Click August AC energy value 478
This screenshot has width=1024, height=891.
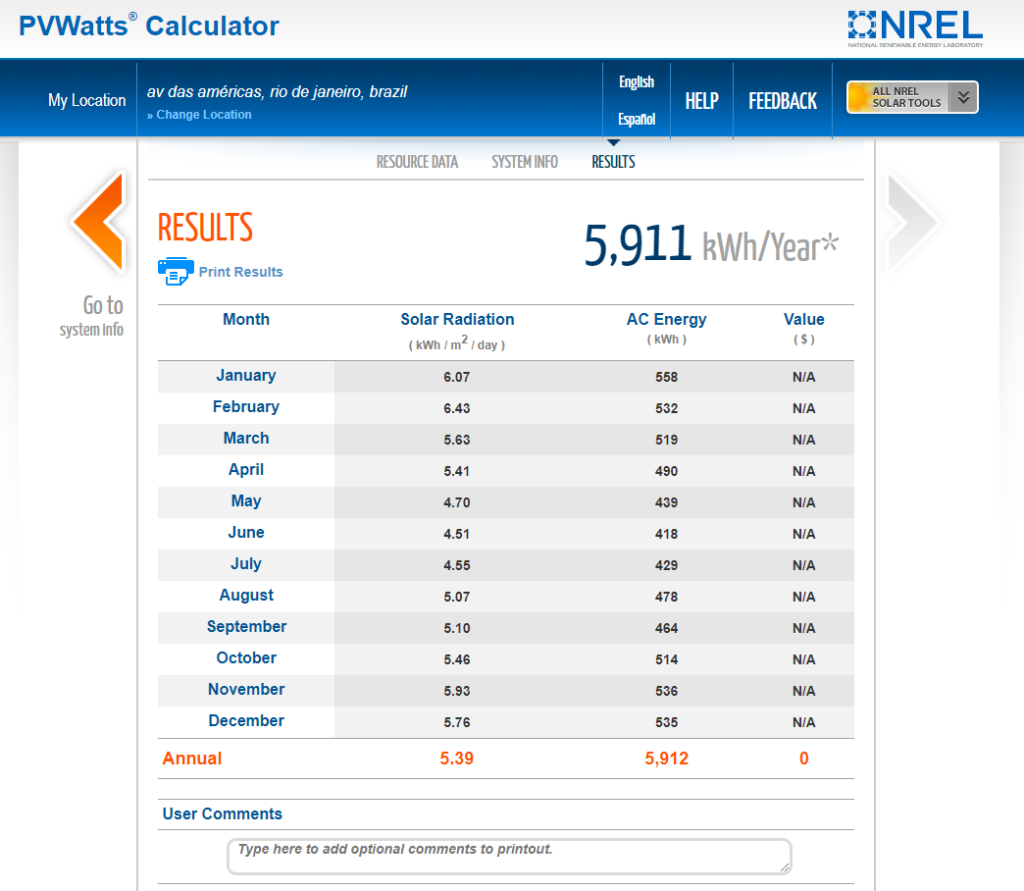pos(667,596)
